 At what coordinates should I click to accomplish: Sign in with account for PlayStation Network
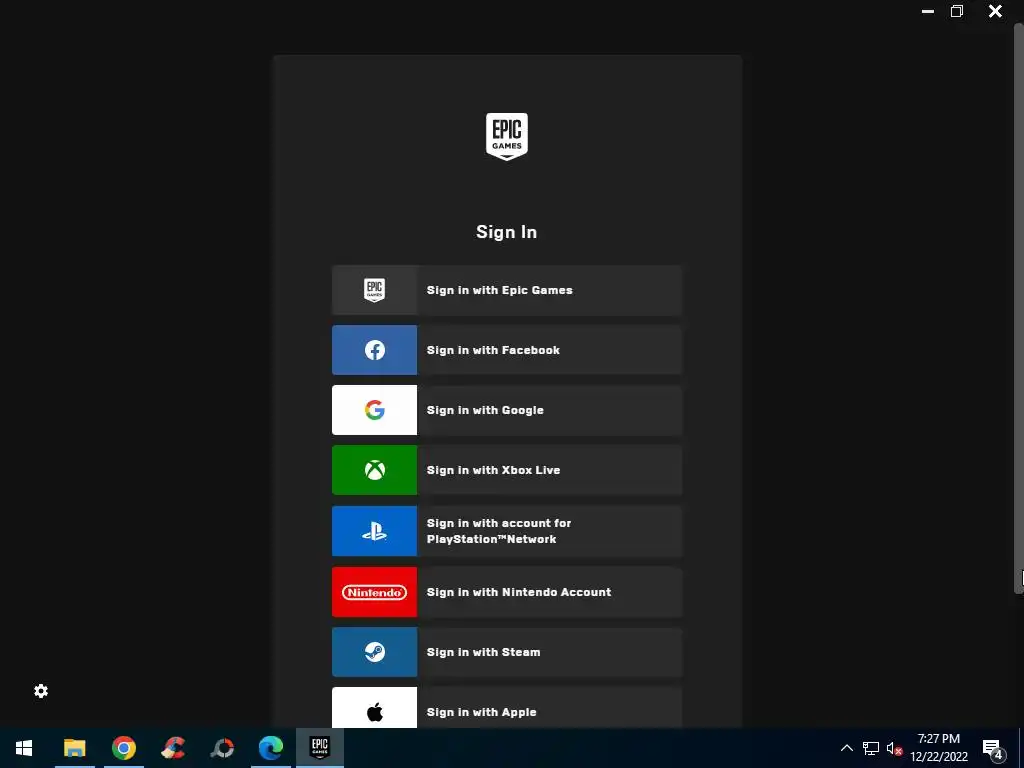507,531
